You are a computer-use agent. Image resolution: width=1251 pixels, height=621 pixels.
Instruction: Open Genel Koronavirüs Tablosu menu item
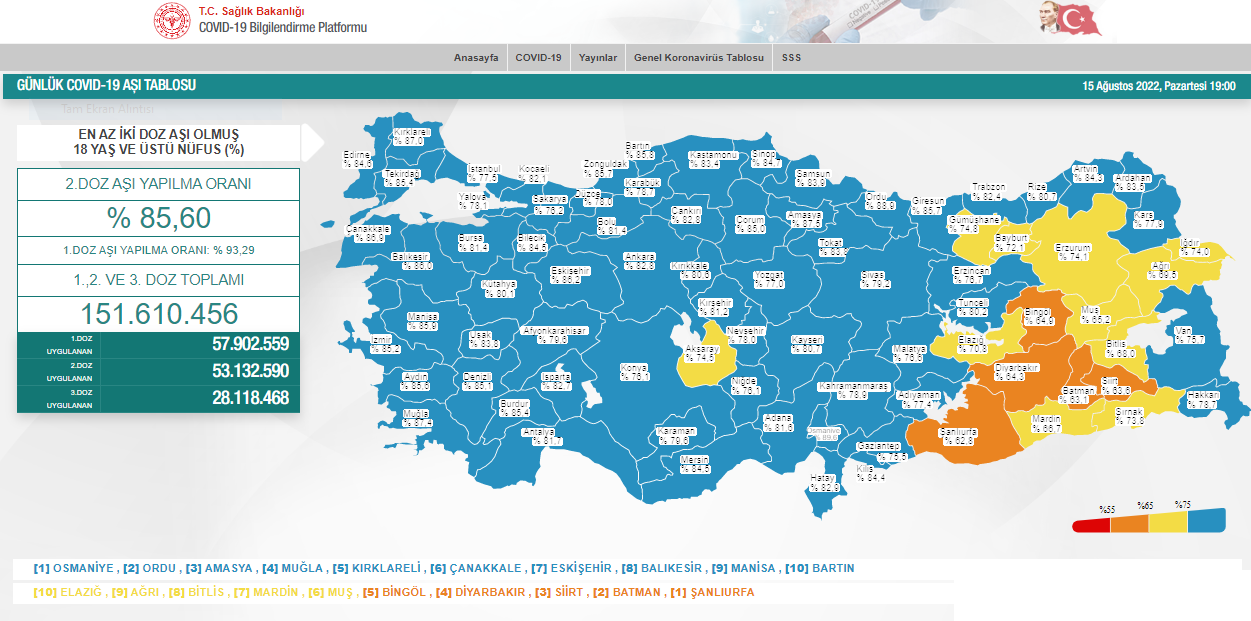tap(699, 58)
